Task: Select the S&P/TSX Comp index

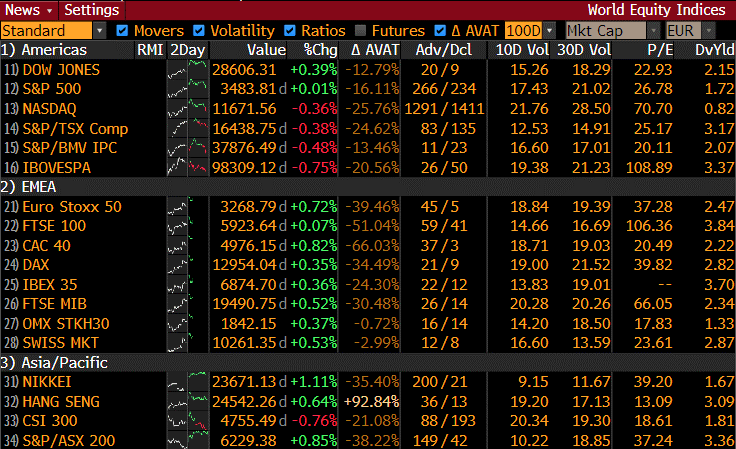Action: pos(75,128)
